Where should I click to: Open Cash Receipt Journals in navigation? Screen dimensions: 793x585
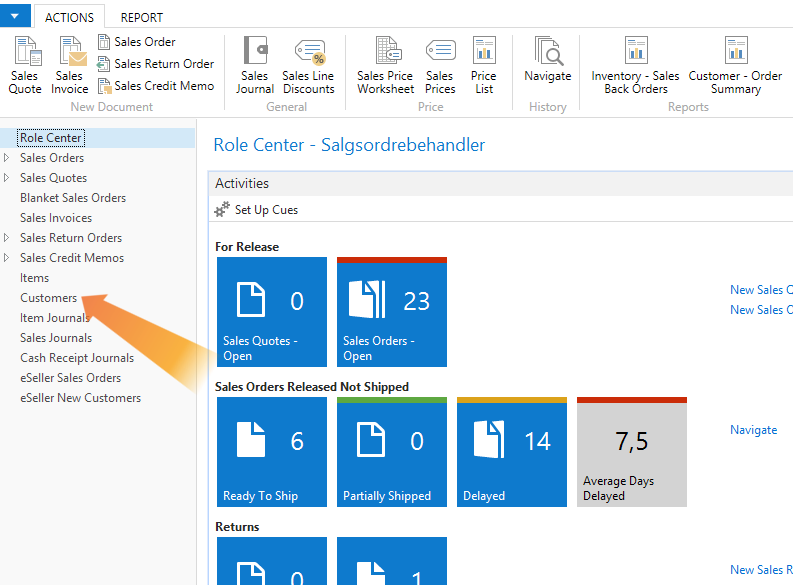pyautogui.click(x=77, y=358)
